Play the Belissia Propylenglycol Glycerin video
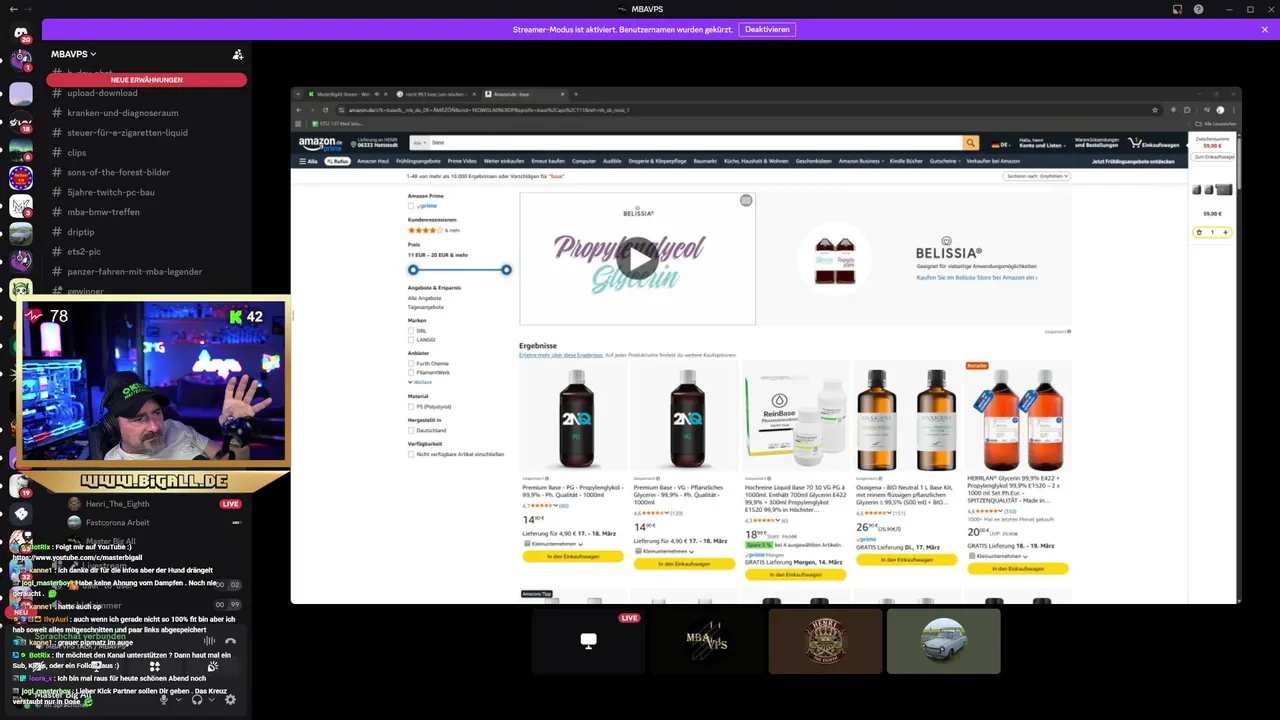Image resolution: width=1280 pixels, height=720 pixels. click(637, 259)
